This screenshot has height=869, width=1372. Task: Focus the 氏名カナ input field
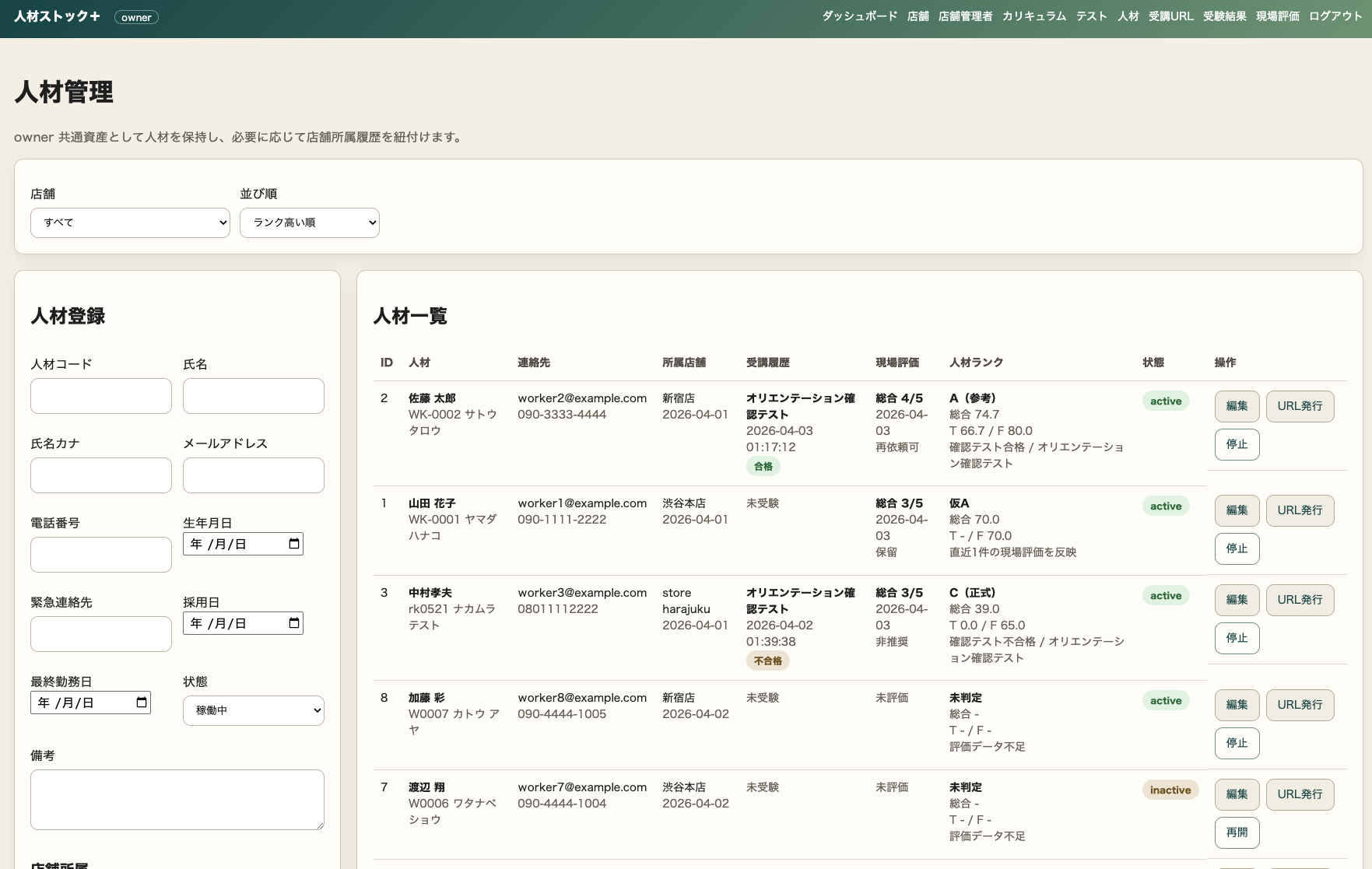pos(101,475)
